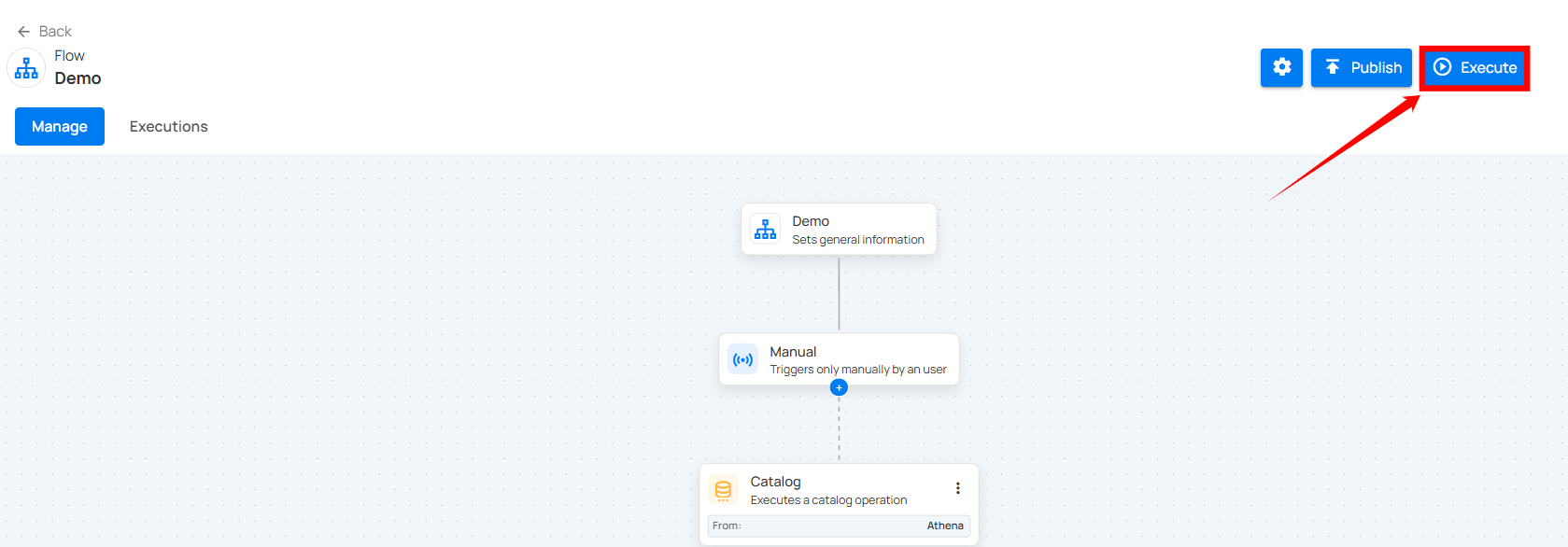Open the Executions tab
This screenshot has width=1568, height=547.
tap(168, 126)
